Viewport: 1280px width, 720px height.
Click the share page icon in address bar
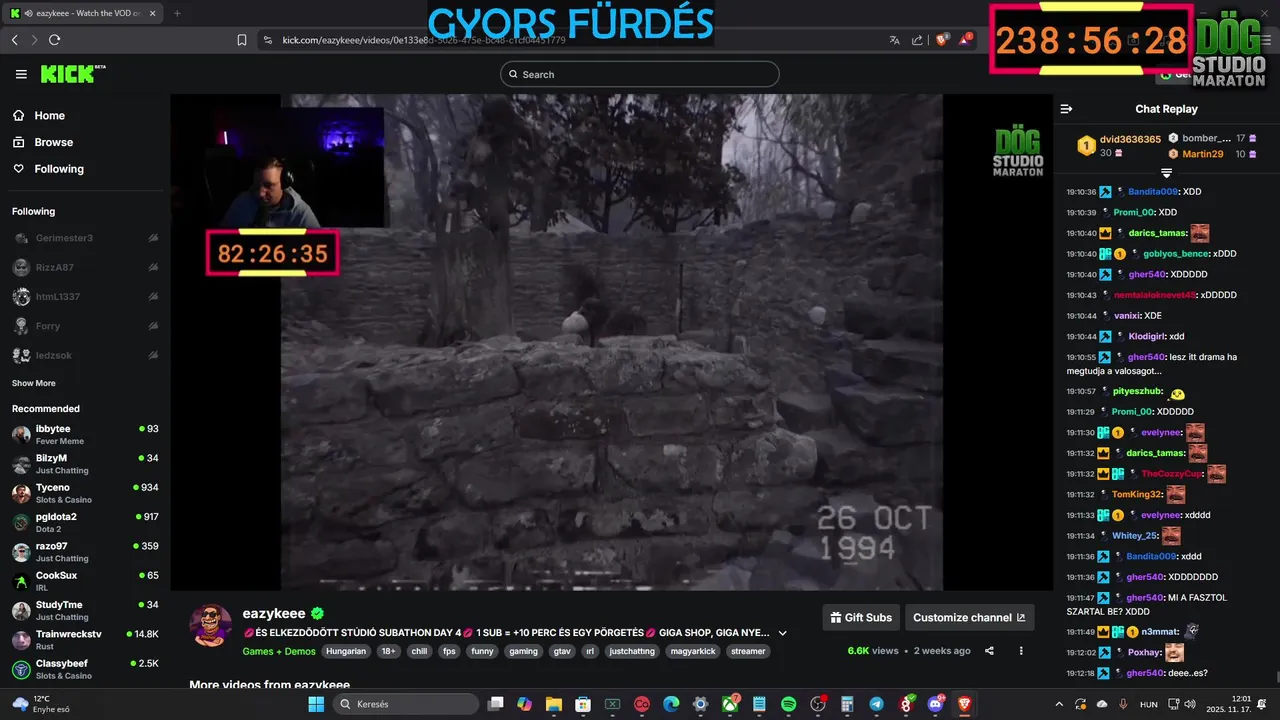tap(917, 40)
